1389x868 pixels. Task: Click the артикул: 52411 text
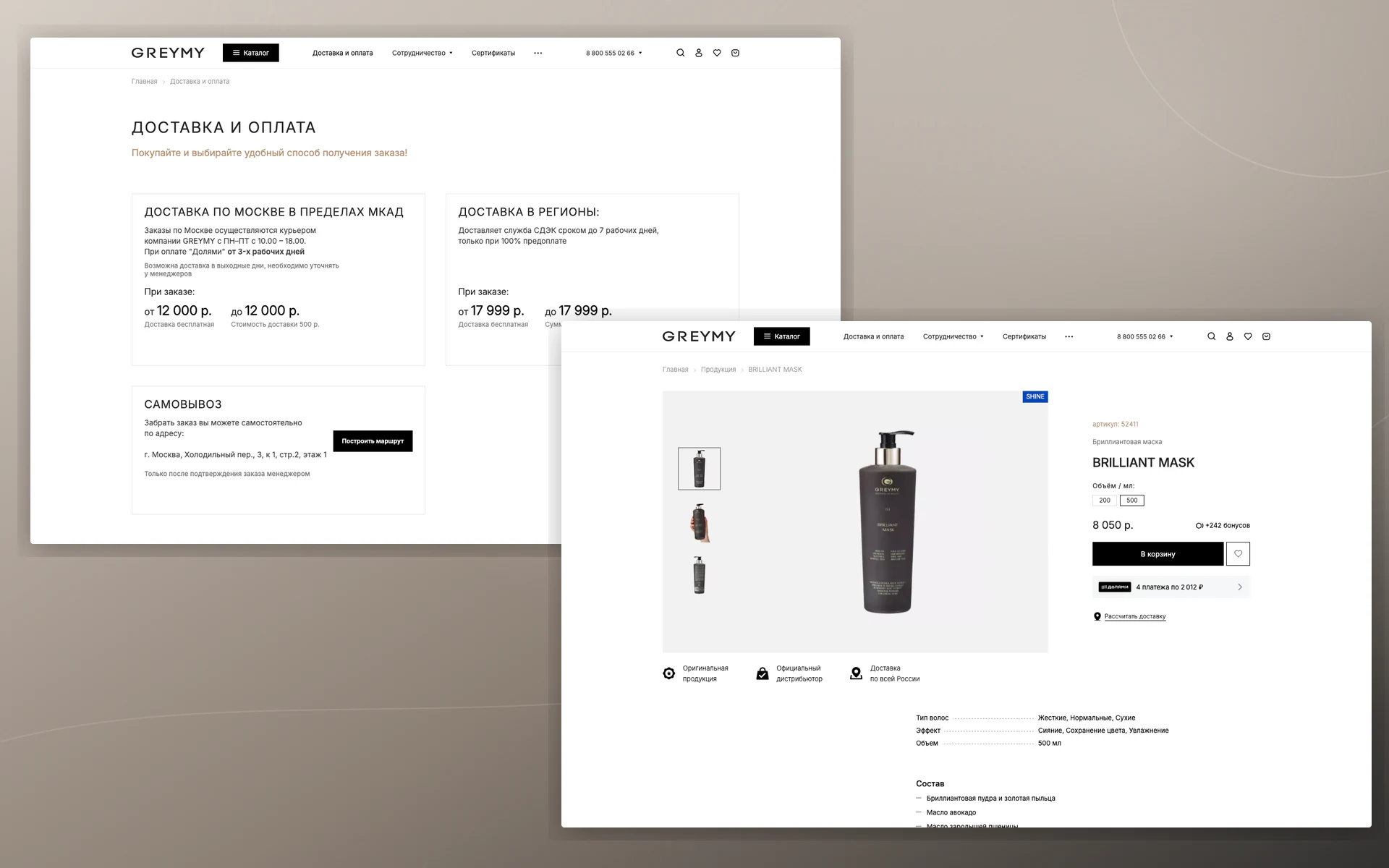(1116, 425)
